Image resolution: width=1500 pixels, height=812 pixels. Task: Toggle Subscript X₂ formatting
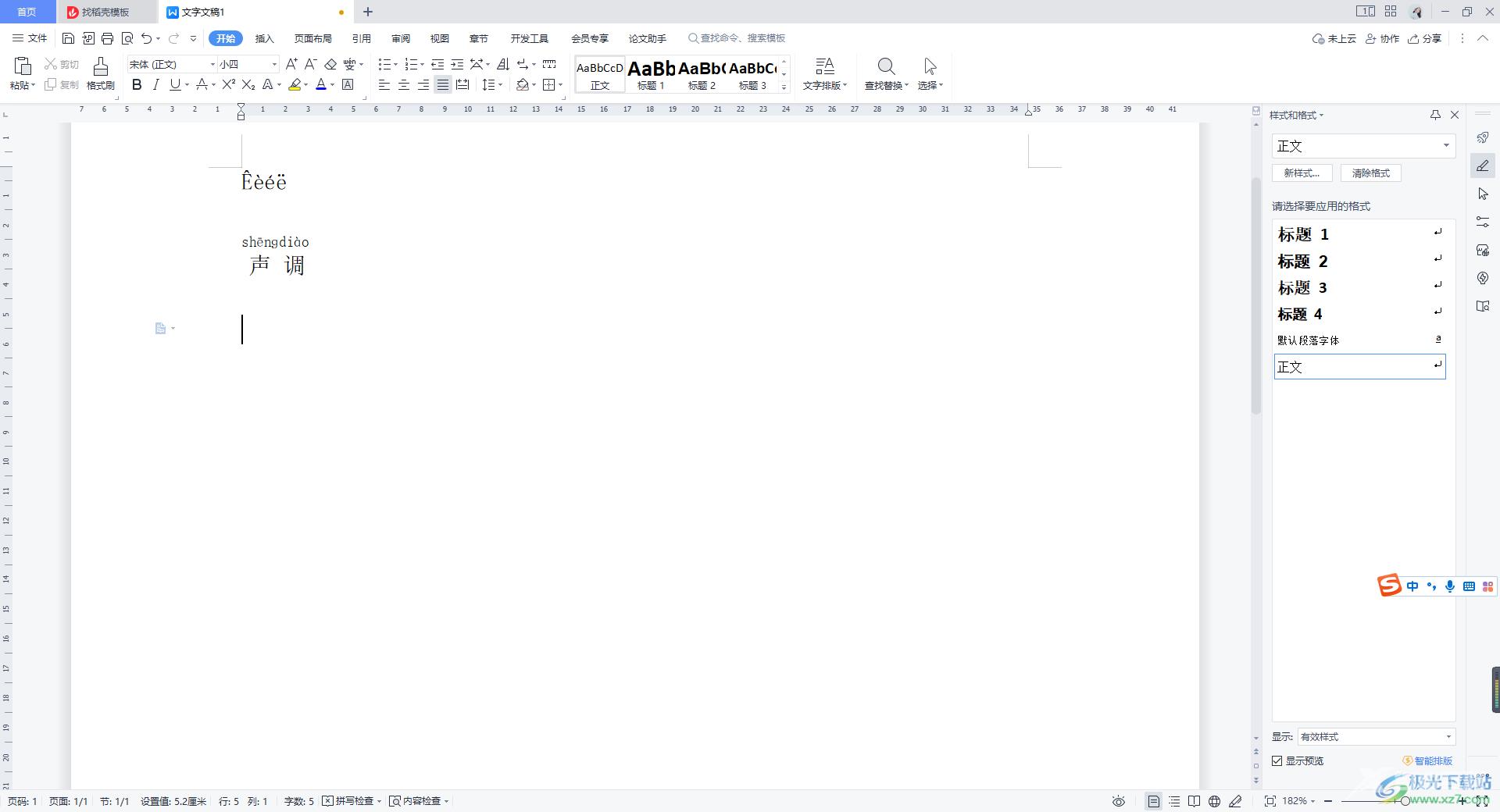[x=248, y=84]
